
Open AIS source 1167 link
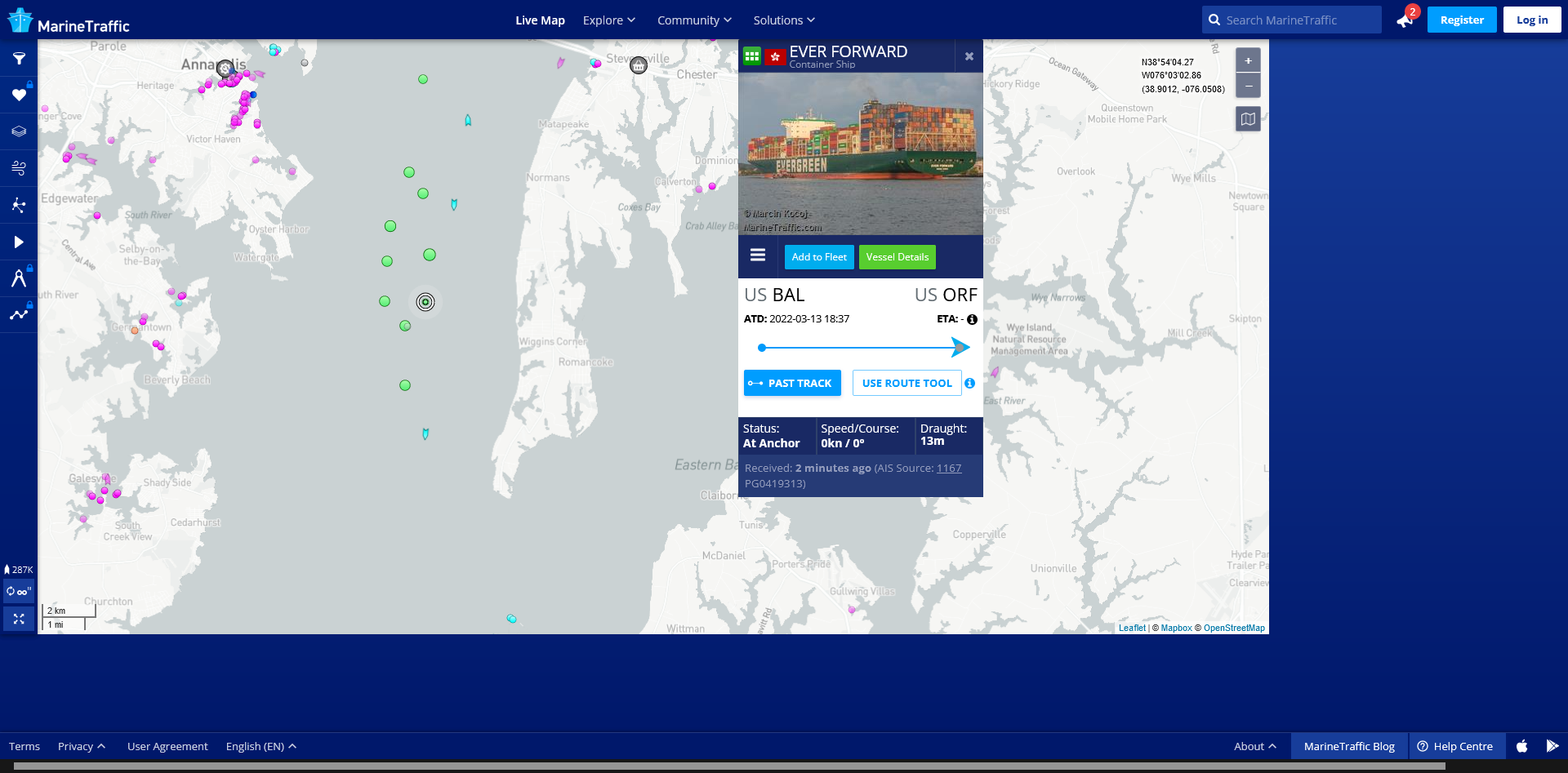949,469
